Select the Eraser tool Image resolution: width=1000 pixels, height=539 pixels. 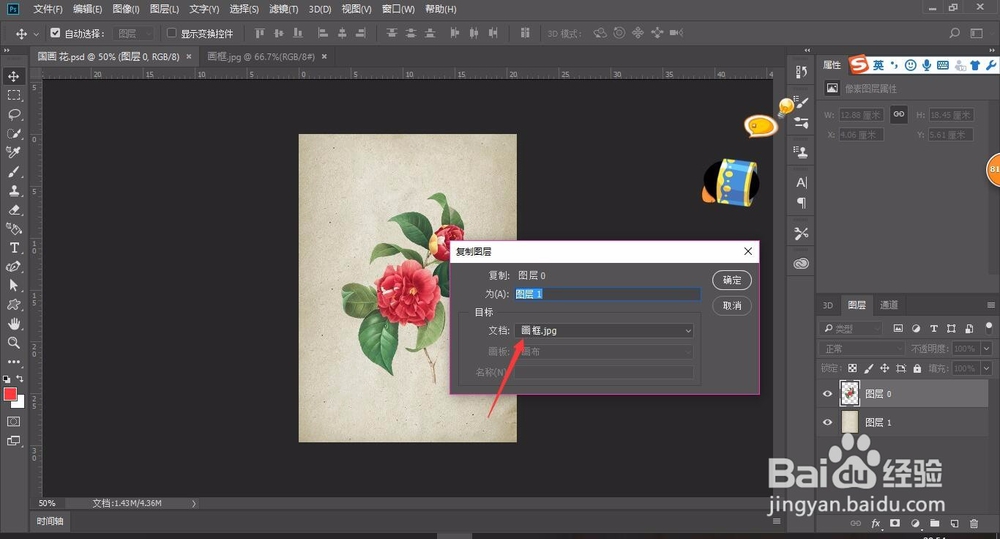click(x=13, y=210)
